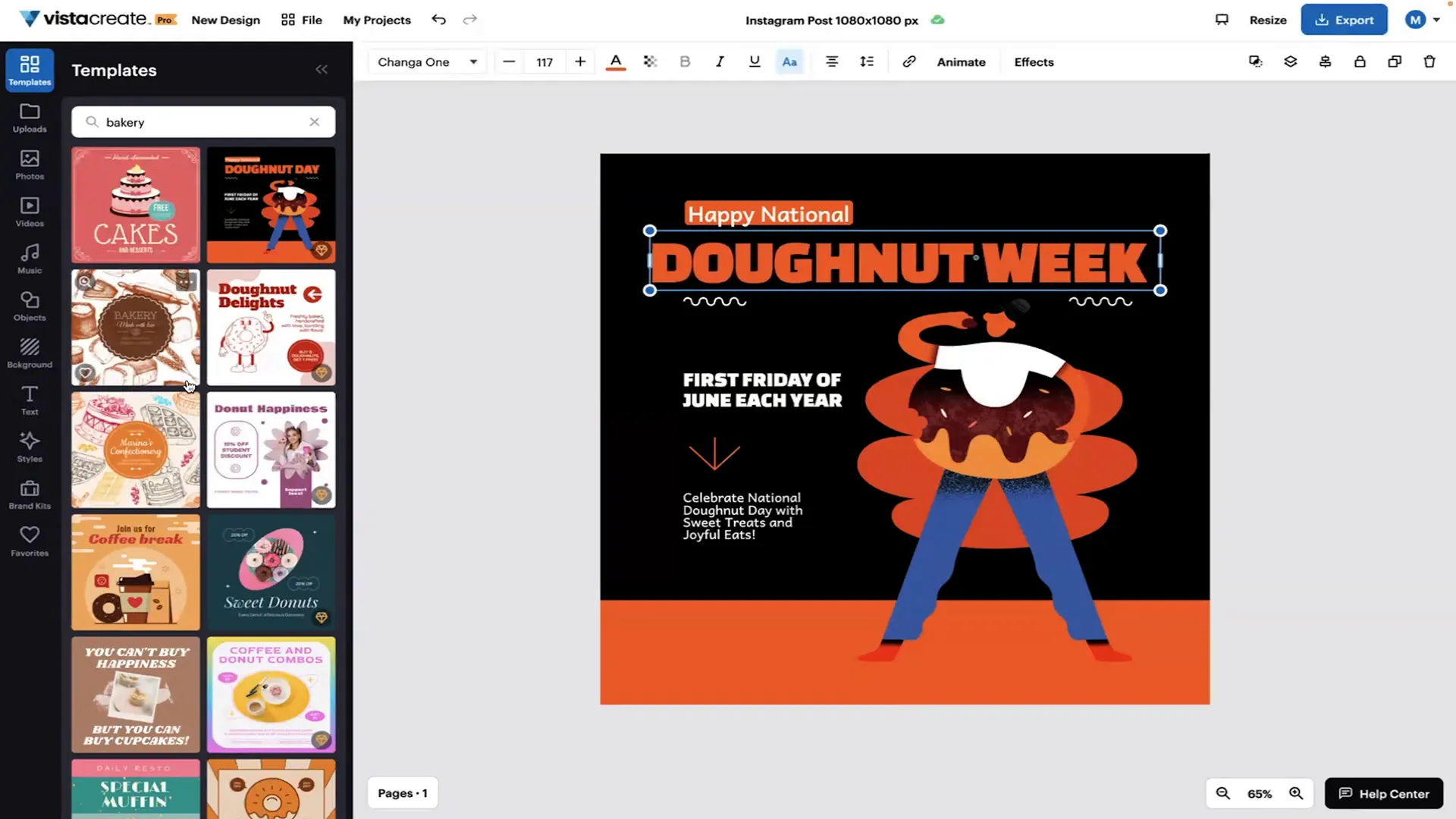Toggle bold formatting
This screenshot has width=1456, height=819.
tap(685, 62)
